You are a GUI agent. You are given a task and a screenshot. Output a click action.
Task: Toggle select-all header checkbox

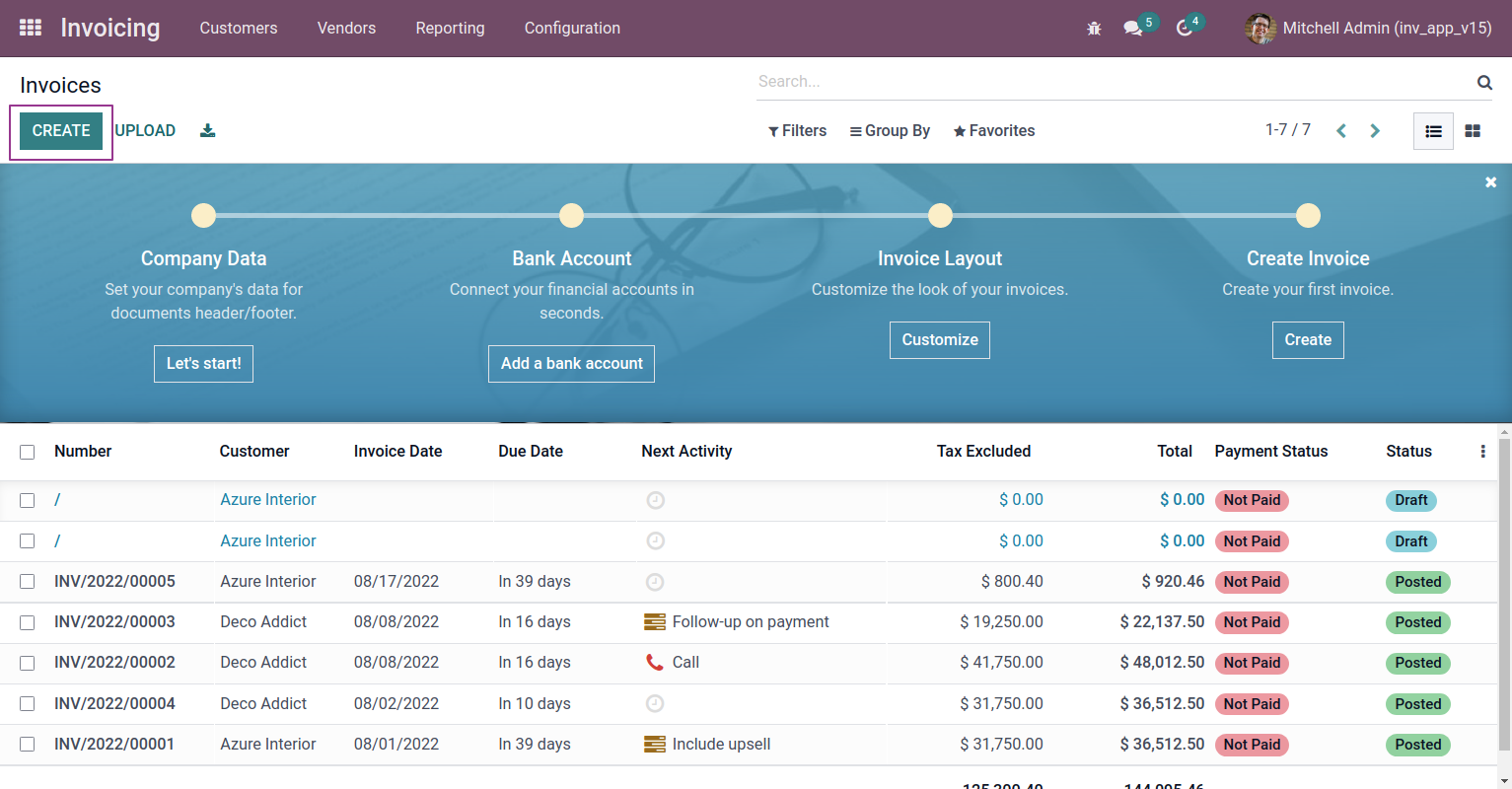click(x=28, y=452)
